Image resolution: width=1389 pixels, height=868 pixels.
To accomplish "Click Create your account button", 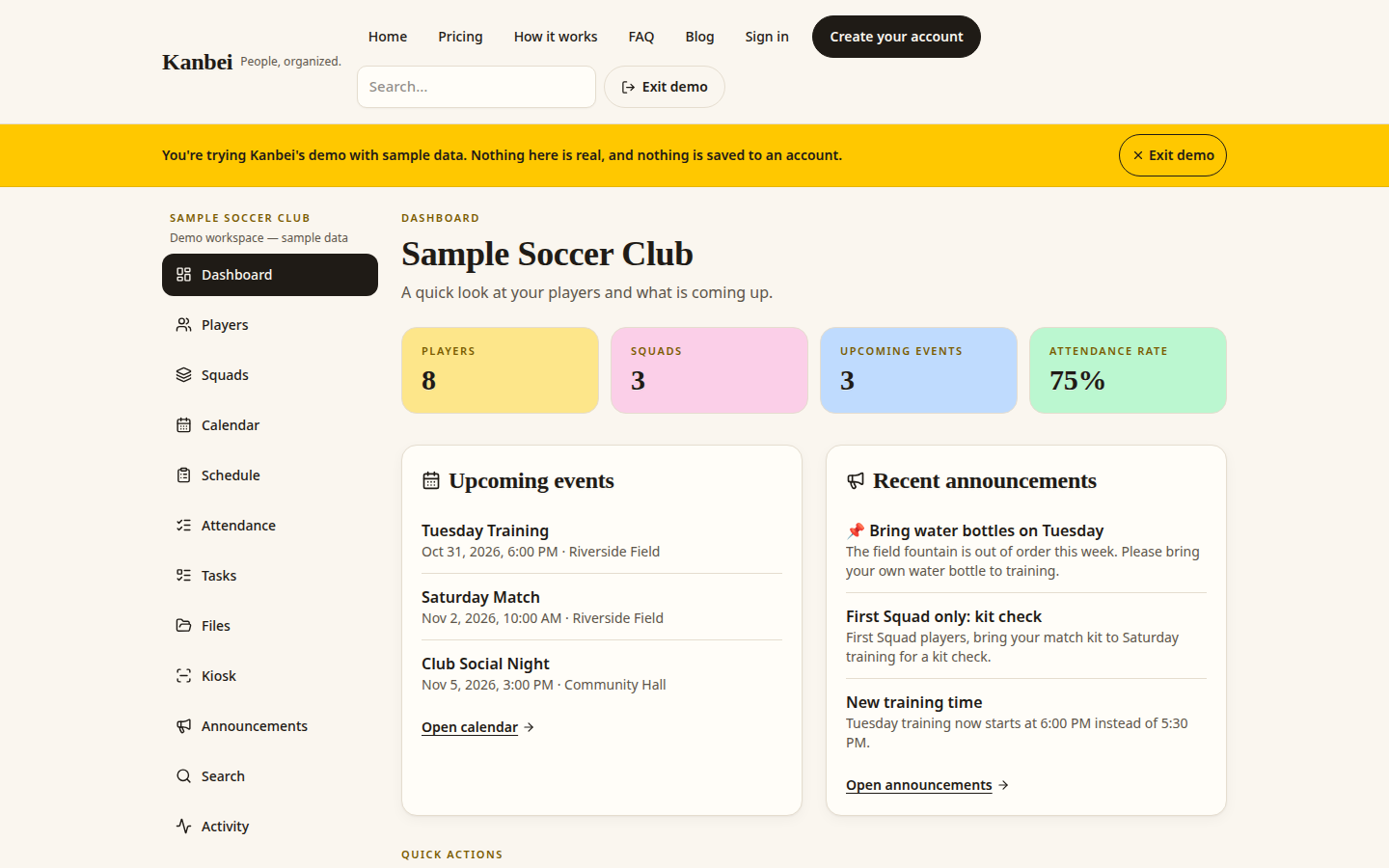I will 896,37.
